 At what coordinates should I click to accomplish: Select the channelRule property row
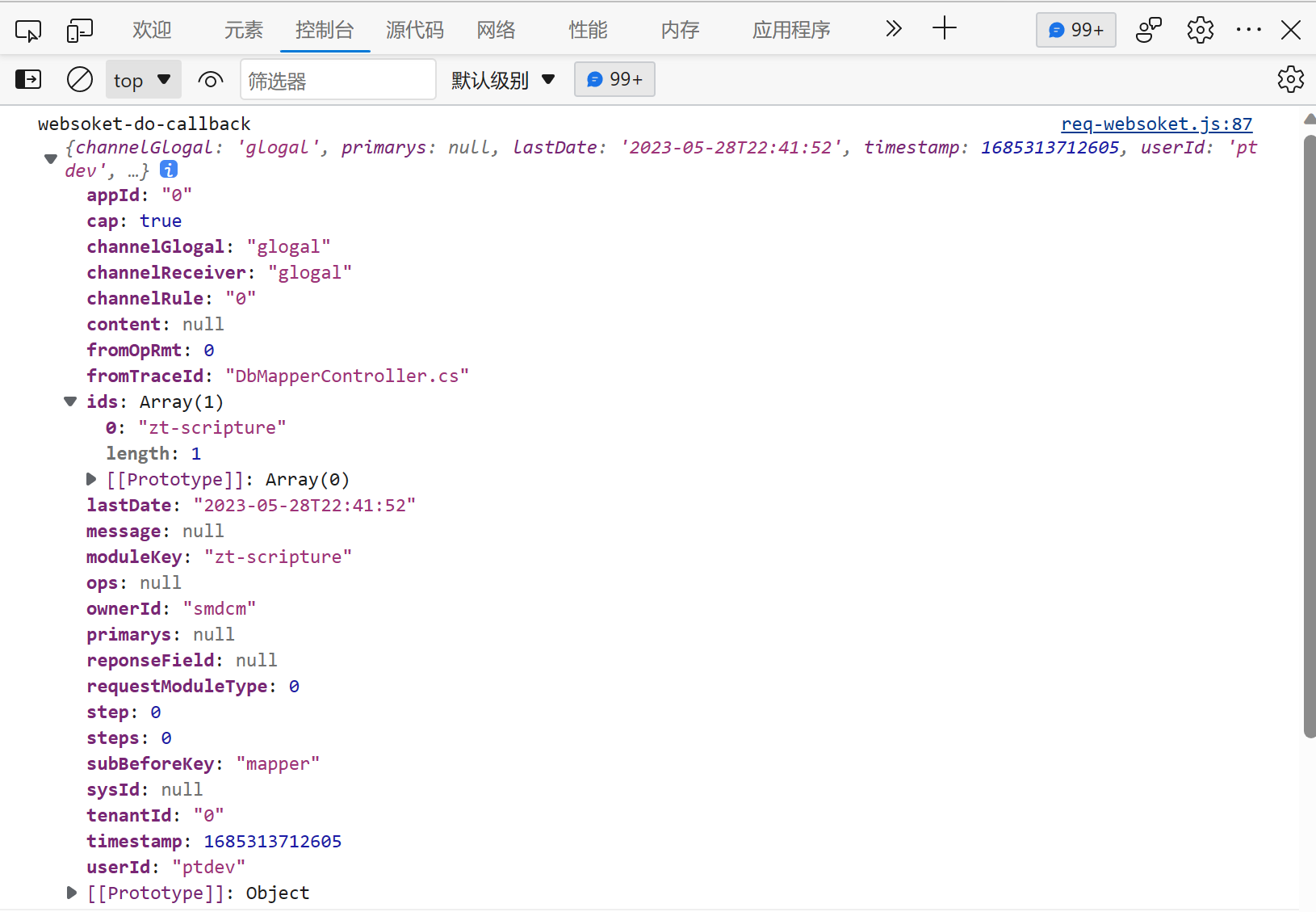tap(171, 298)
